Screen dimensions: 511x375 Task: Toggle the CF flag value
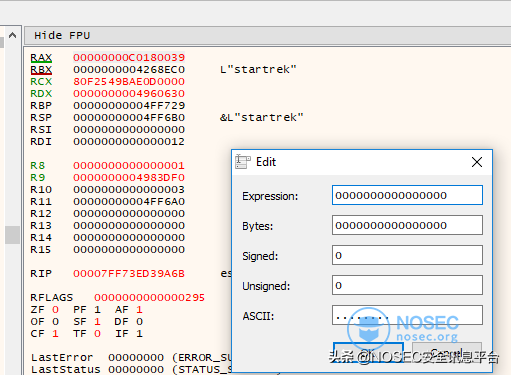(55, 334)
